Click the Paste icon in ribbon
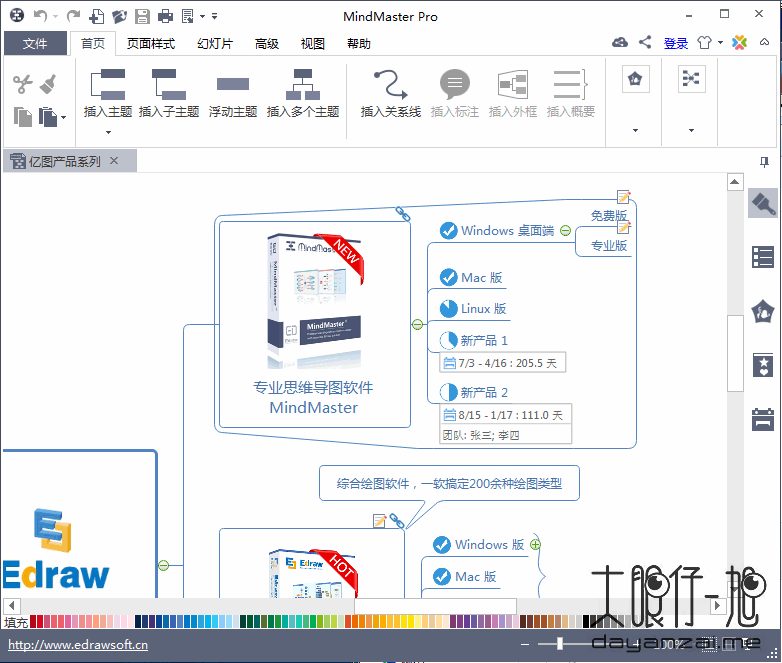The image size is (782, 663). coord(48,117)
